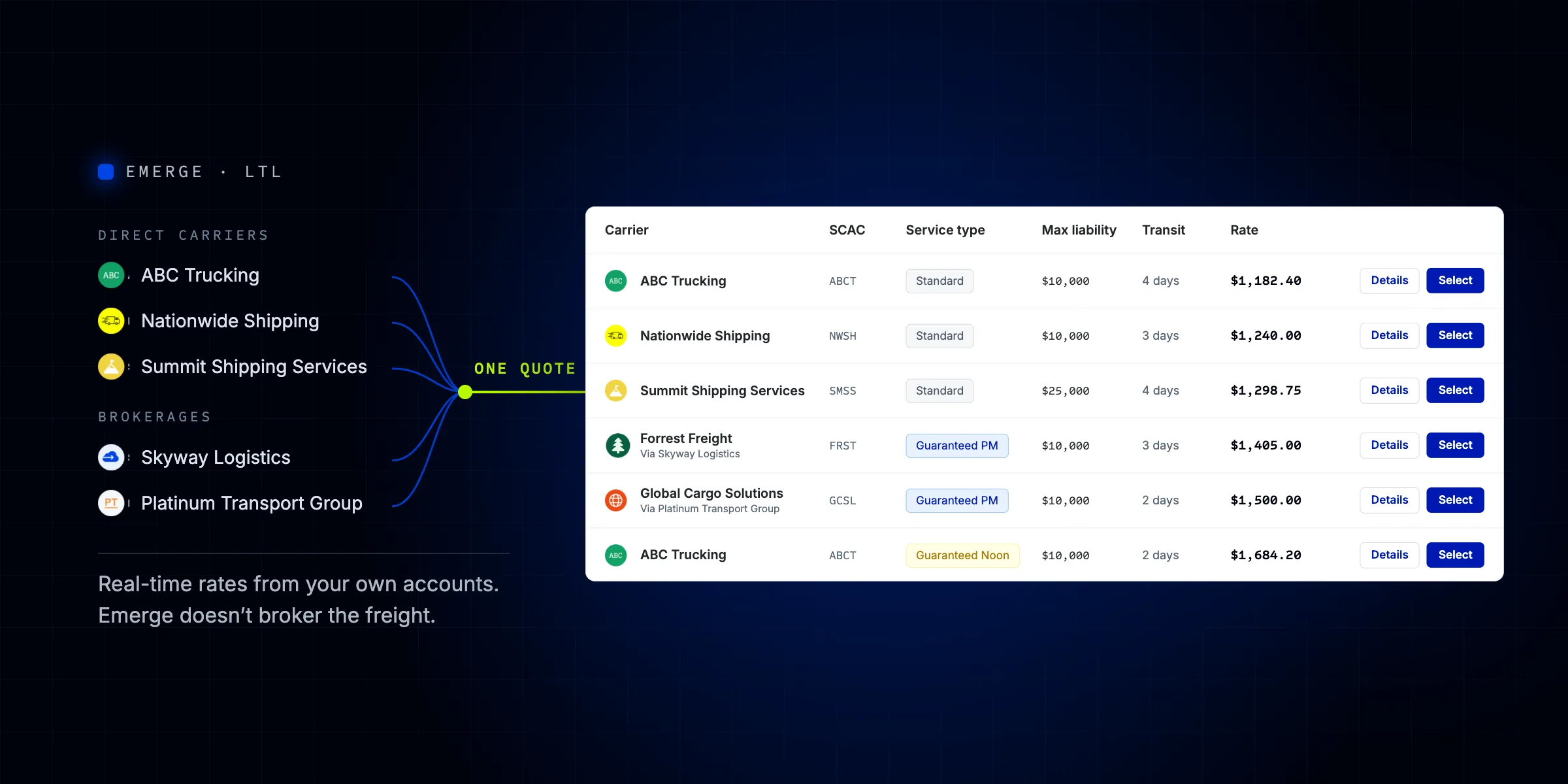Screen dimensions: 1568x784
Task: Open Details for Forrest Freight quote
Action: coord(1390,446)
